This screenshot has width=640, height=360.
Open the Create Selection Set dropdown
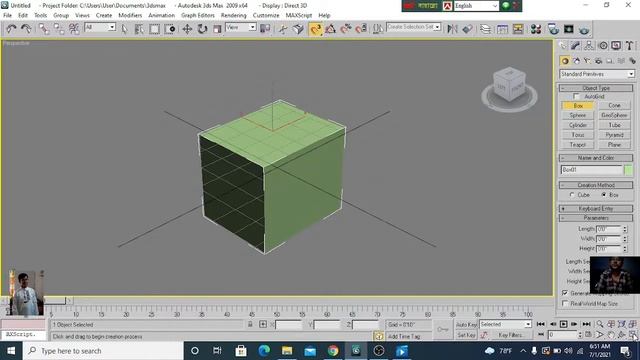tap(413, 27)
